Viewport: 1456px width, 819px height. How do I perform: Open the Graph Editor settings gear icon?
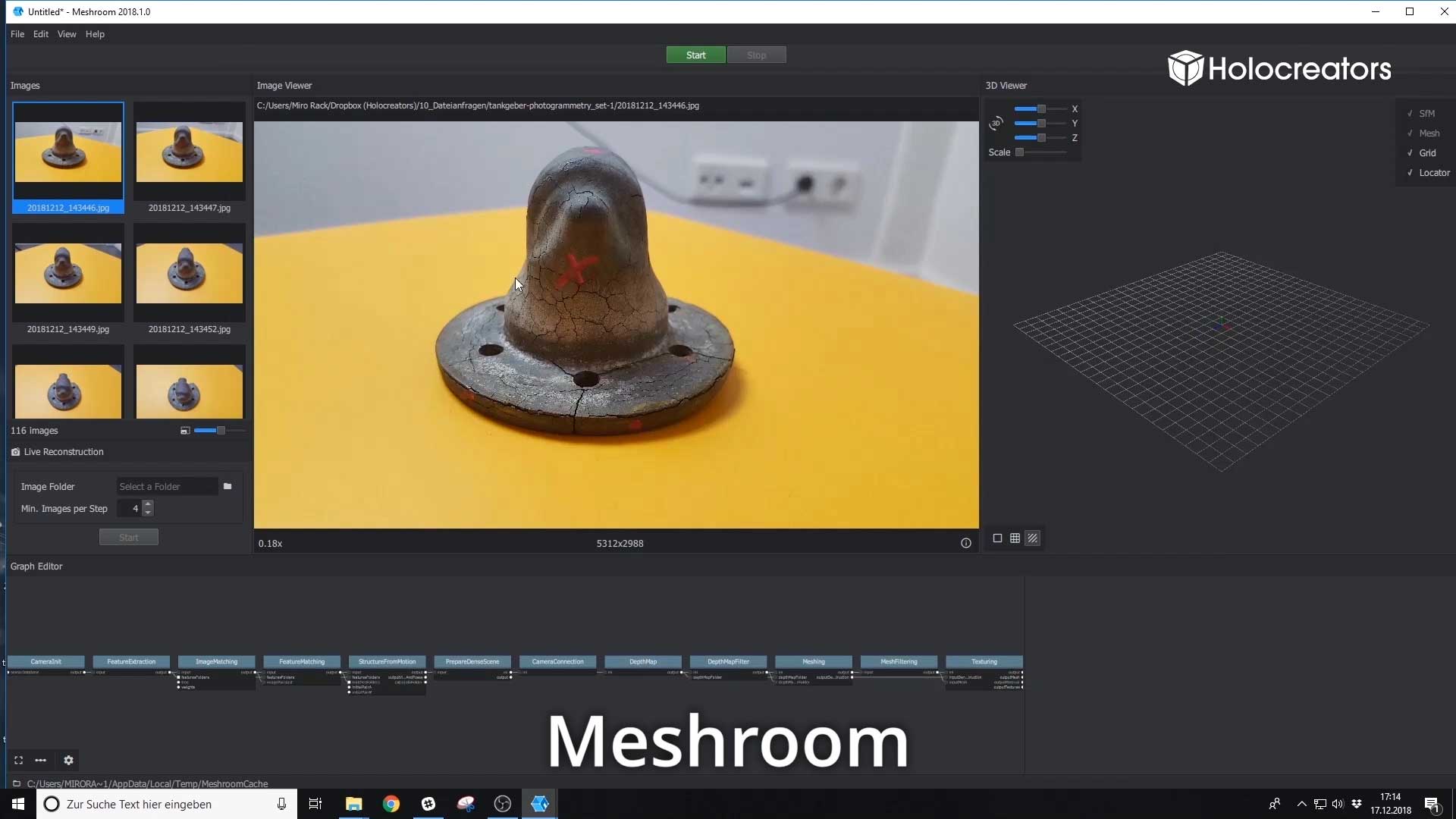tap(69, 761)
